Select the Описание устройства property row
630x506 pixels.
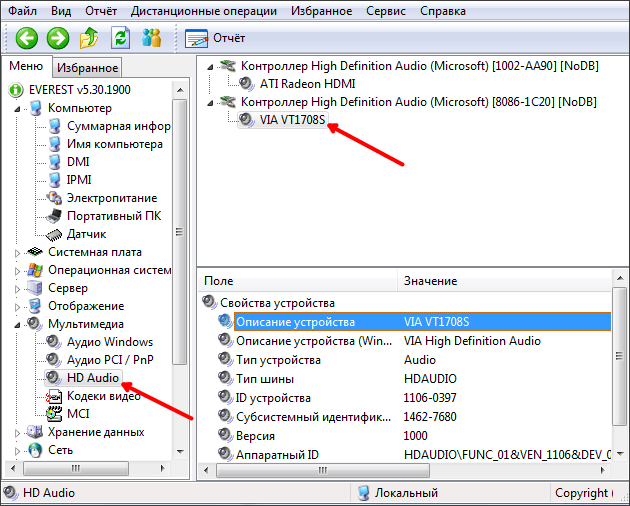click(x=295, y=322)
